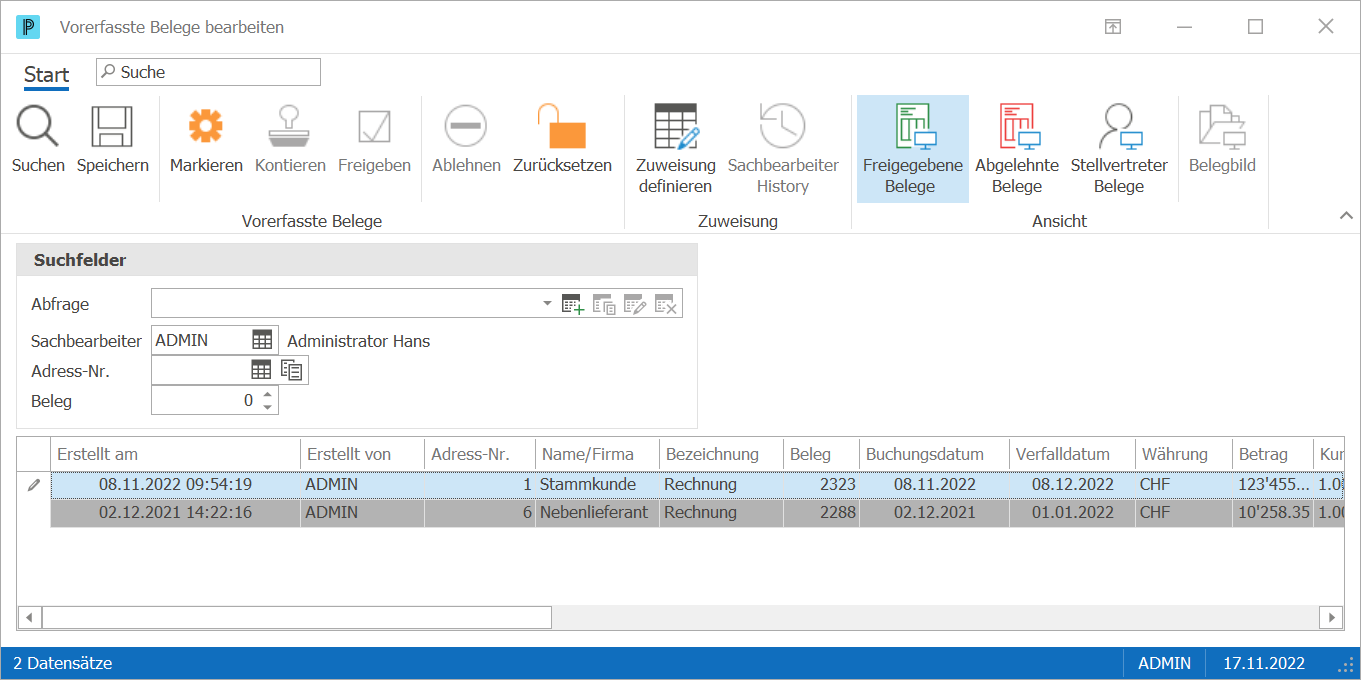
Task: Expand the Abfrage dropdown arrow
Action: click(547, 303)
